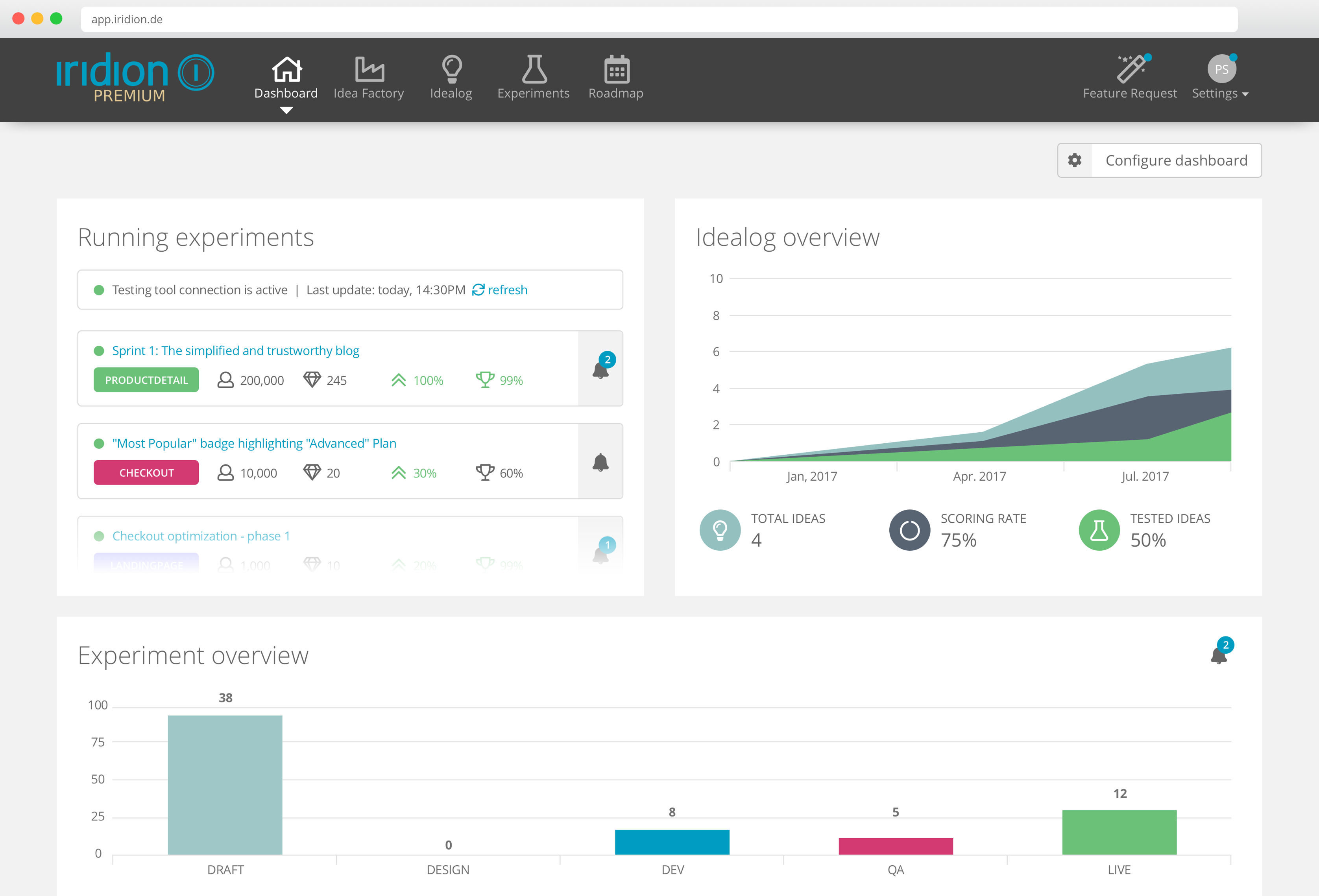
Task: Go to the Experiments tab label
Action: [x=534, y=94]
